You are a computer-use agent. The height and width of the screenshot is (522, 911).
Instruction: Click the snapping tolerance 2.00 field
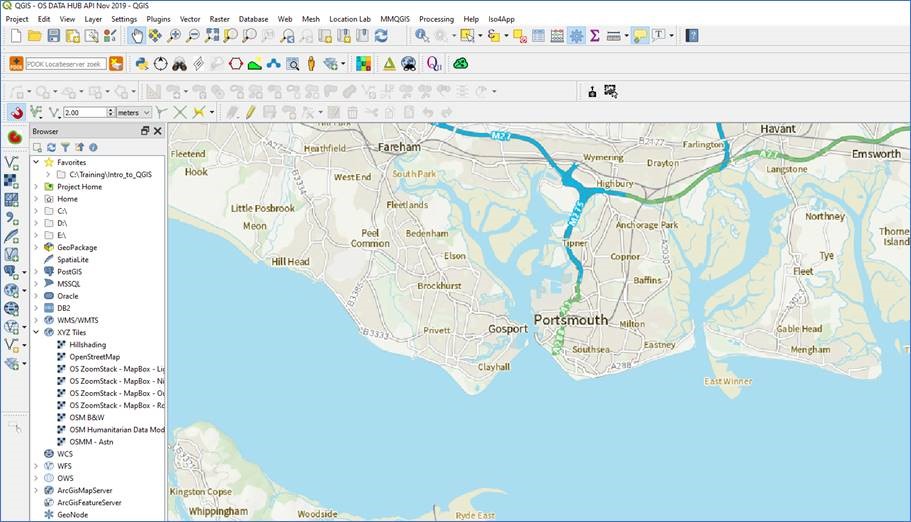click(85, 112)
